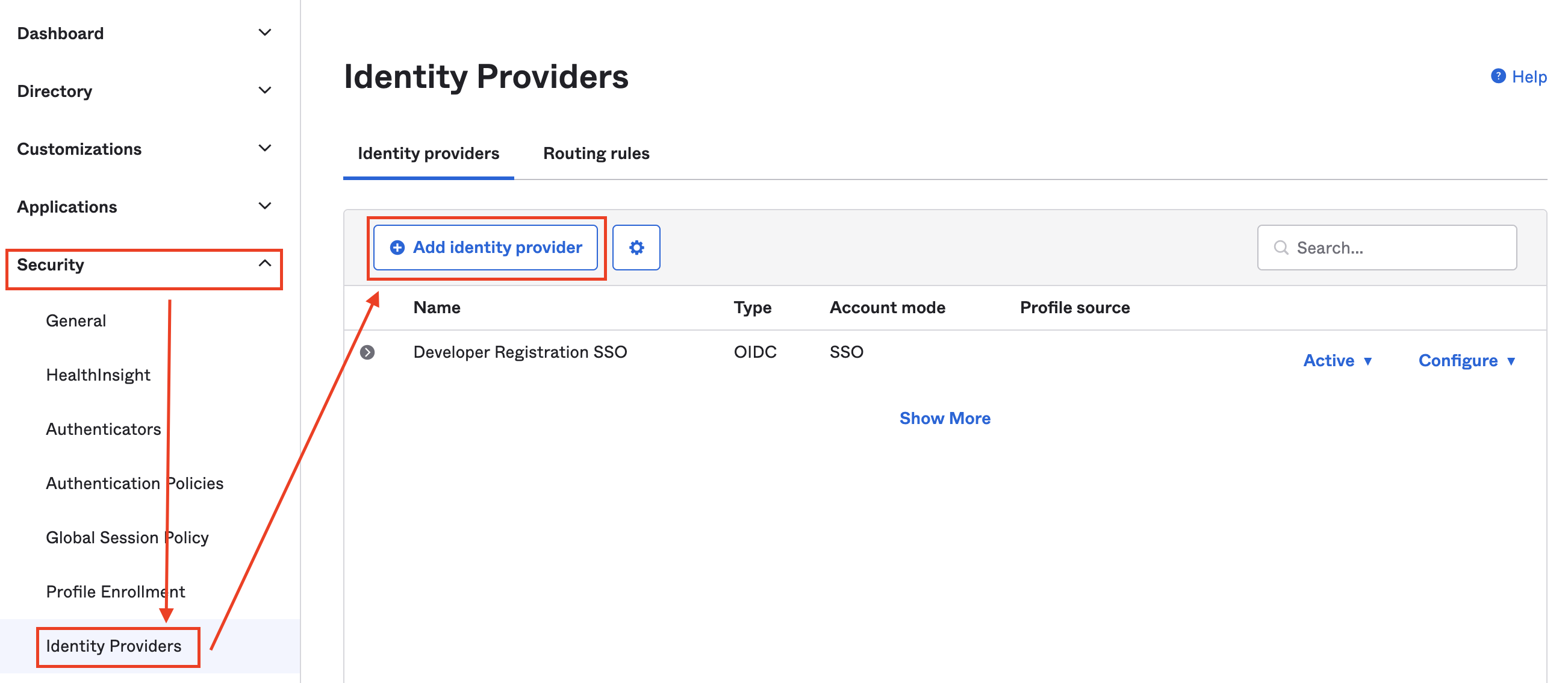Click the Developer Registration SSO name
The image size is (1568, 683).
pos(520,352)
